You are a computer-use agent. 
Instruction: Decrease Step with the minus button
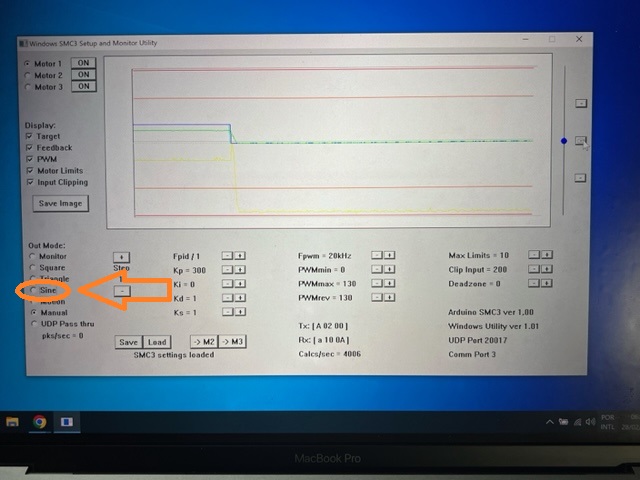[x=122, y=291]
